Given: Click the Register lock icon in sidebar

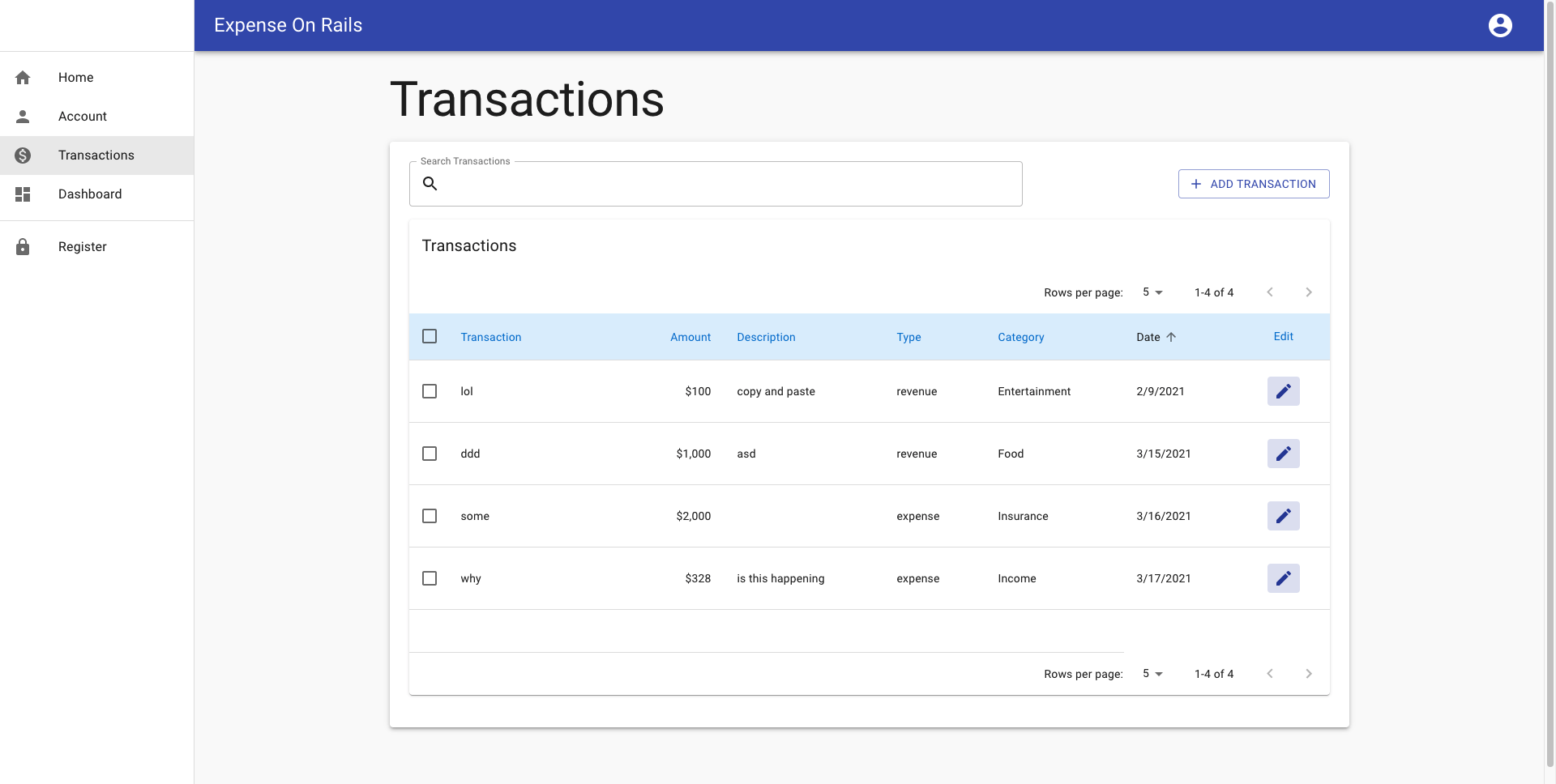Looking at the screenshot, I should 23,247.
